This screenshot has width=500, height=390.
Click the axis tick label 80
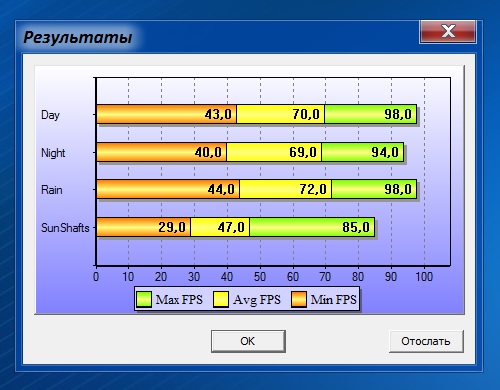358,277
